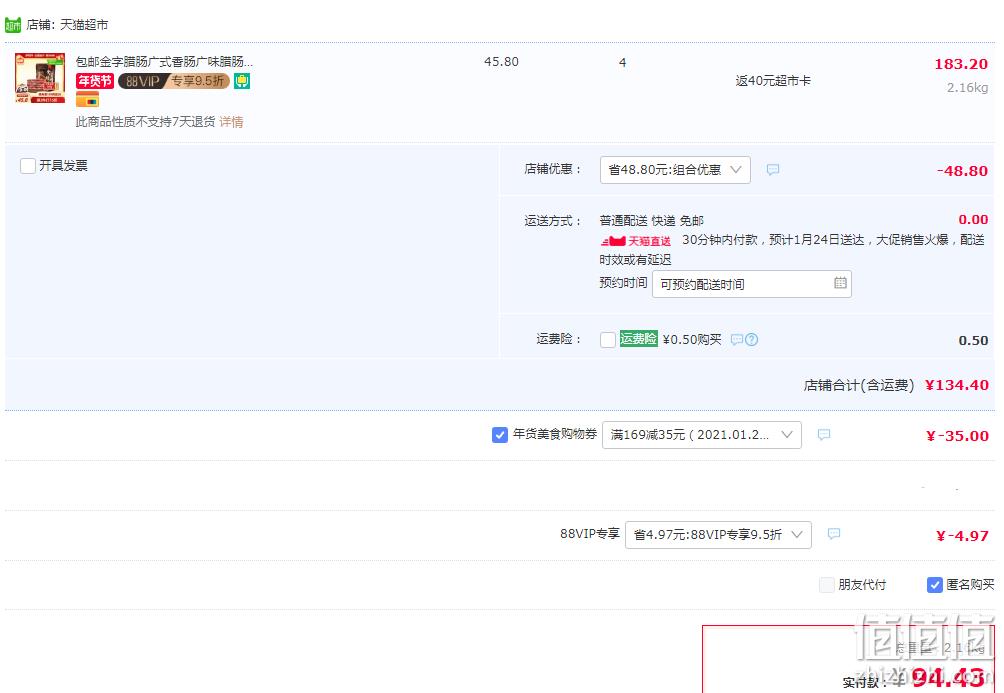The image size is (1004, 693).
Task: Open the calendar icon in delivery time field
Action: tap(840, 283)
